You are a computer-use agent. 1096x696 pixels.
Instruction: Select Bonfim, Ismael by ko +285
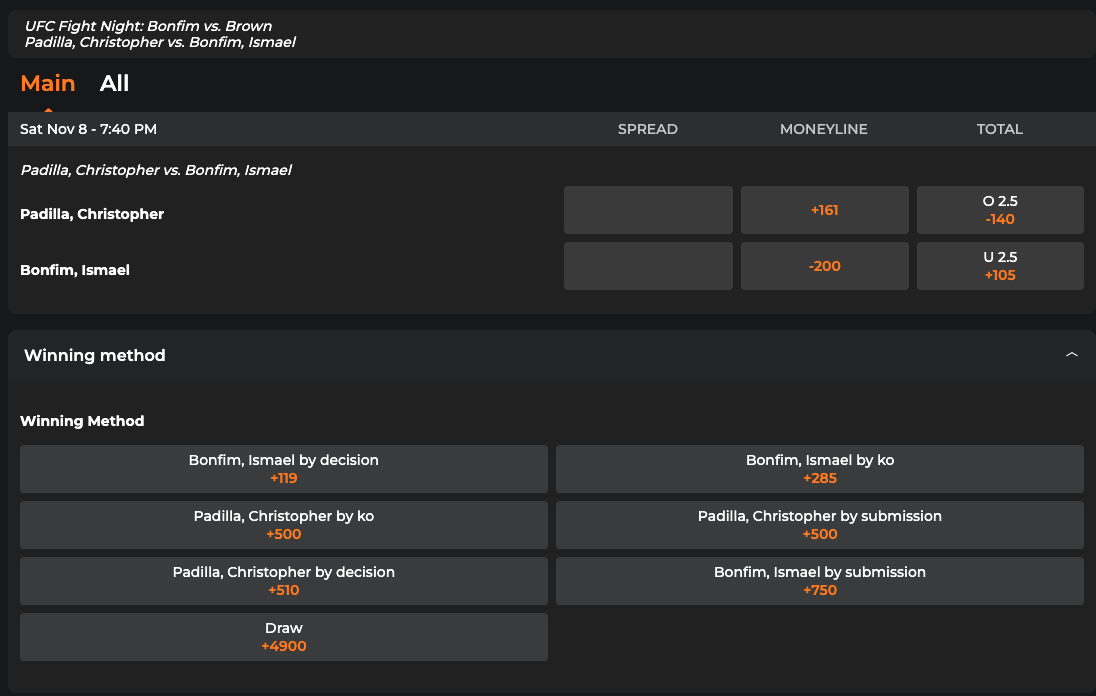820,469
